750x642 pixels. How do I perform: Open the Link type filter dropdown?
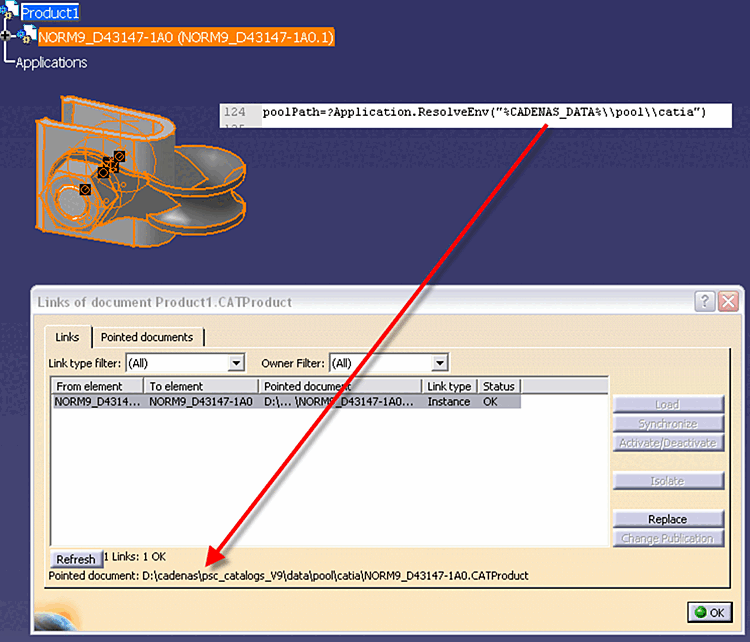236,363
